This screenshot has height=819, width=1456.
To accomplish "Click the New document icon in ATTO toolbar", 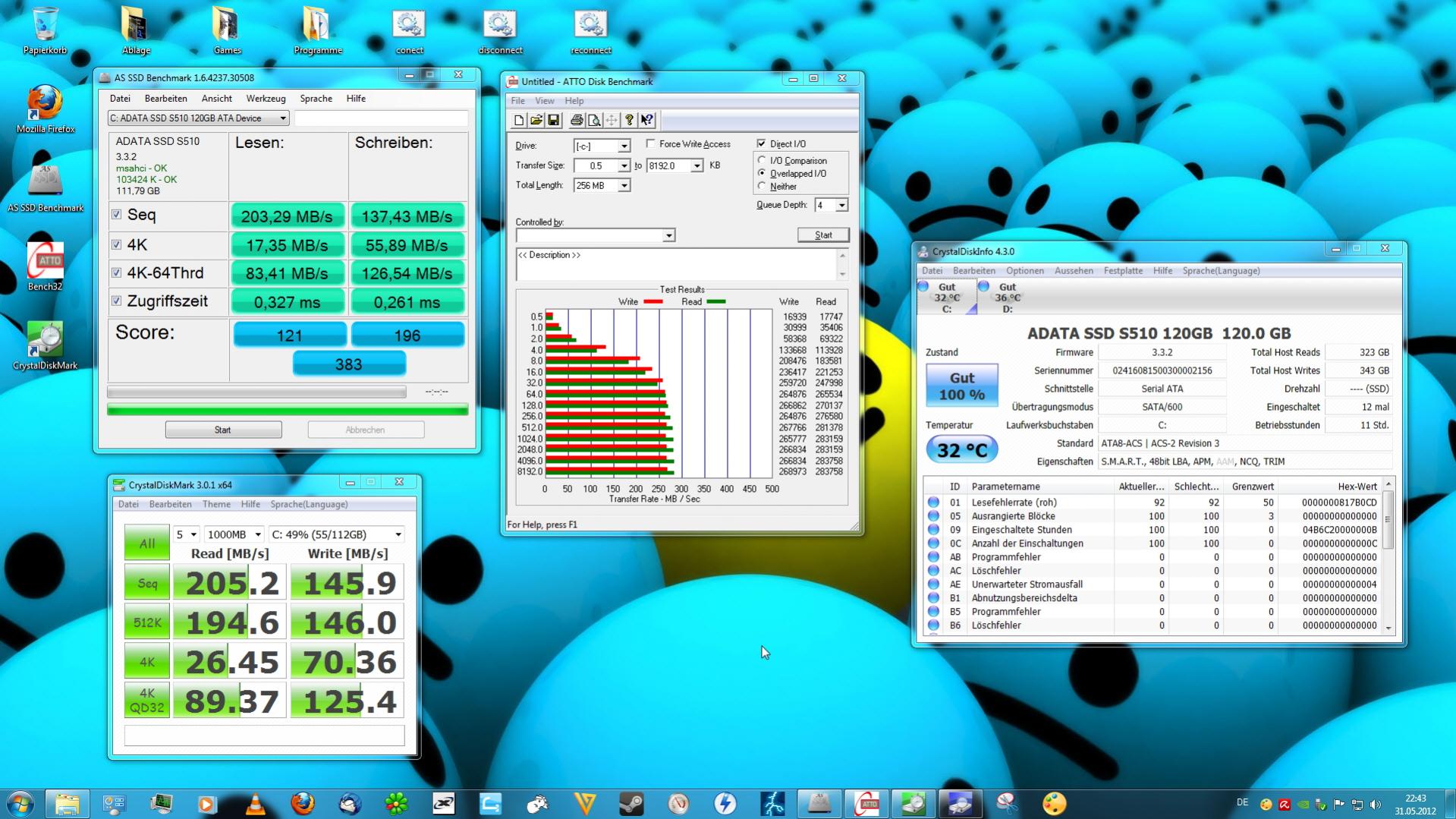I will (x=518, y=120).
